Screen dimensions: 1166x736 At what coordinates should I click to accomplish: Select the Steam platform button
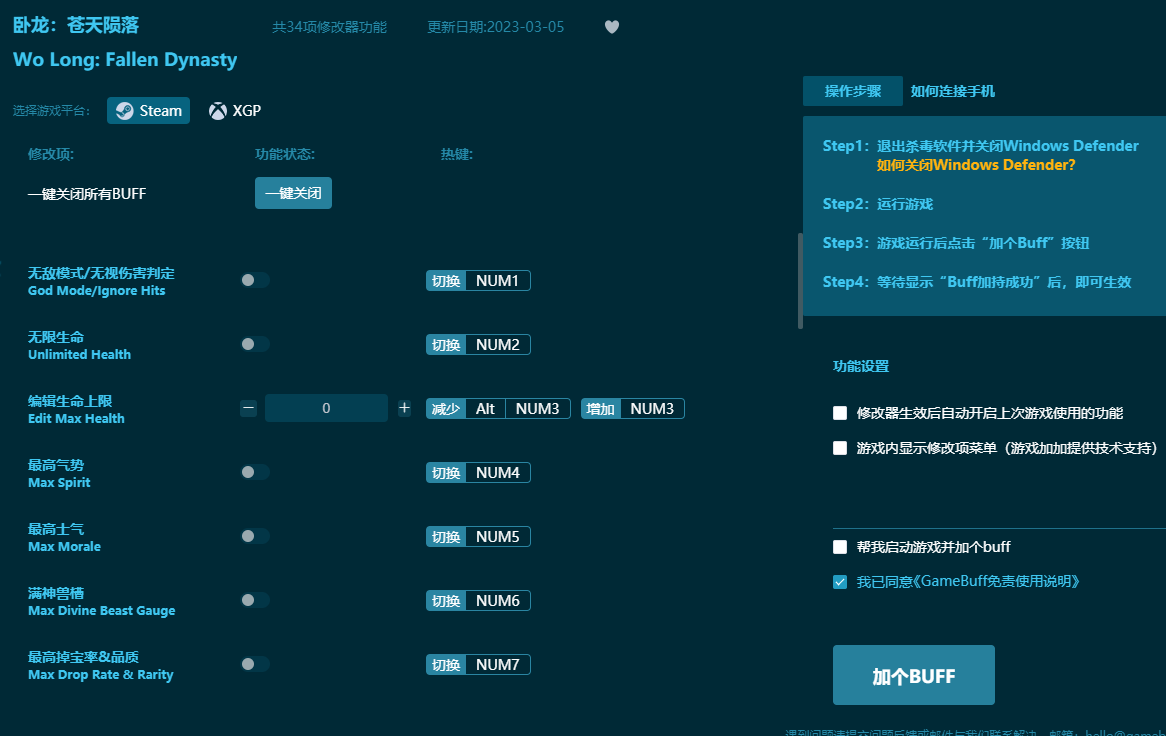point(149,111)
